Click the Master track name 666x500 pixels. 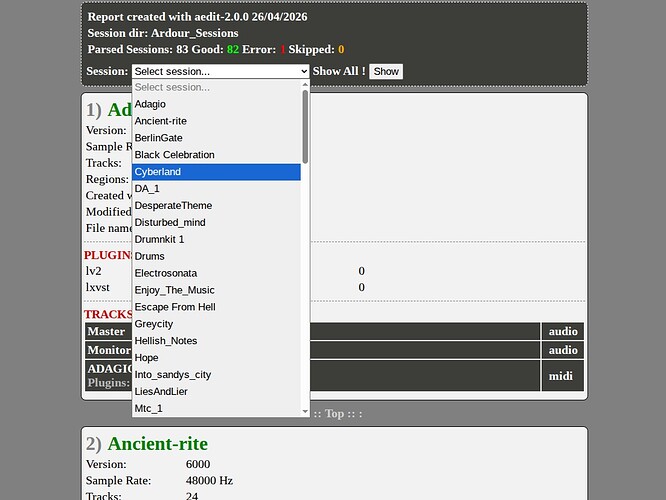pyautogui.click(x=106, y=331)
